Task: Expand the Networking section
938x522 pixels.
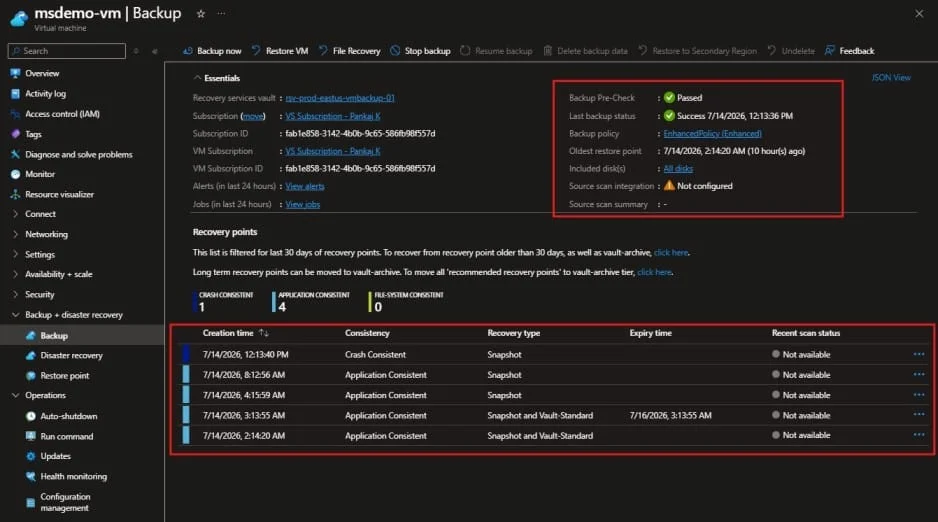Action: (x=16, y=234)
